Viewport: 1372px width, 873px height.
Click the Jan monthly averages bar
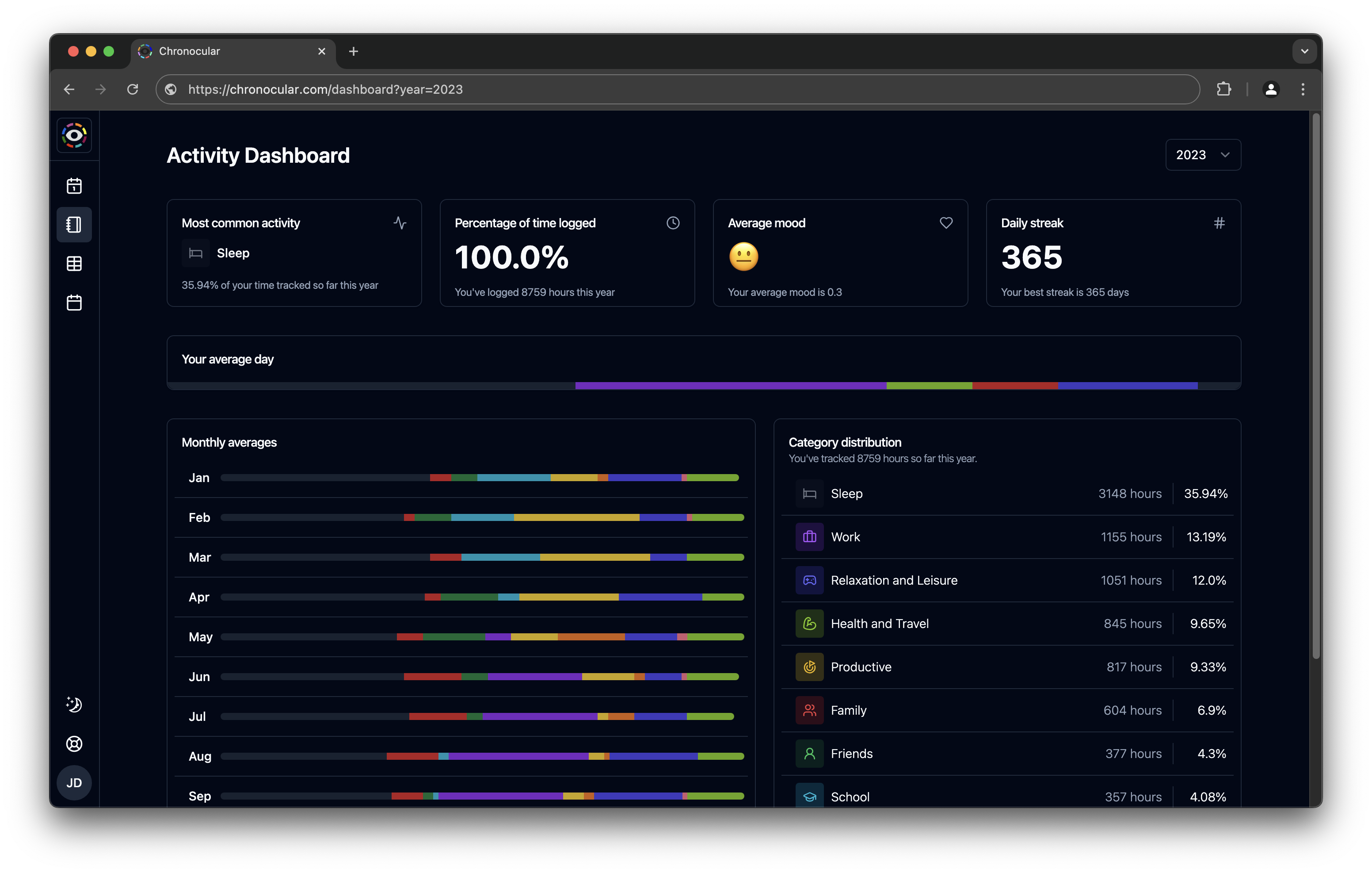pos(480,478)
